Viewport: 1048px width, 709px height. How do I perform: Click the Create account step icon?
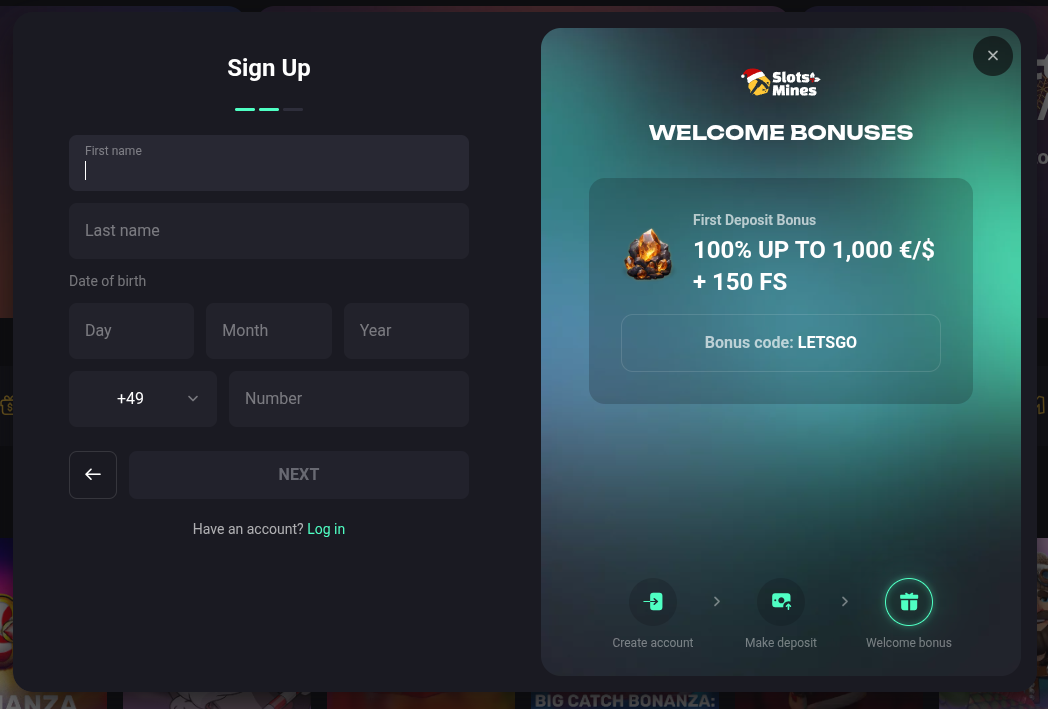click(653, 601)
